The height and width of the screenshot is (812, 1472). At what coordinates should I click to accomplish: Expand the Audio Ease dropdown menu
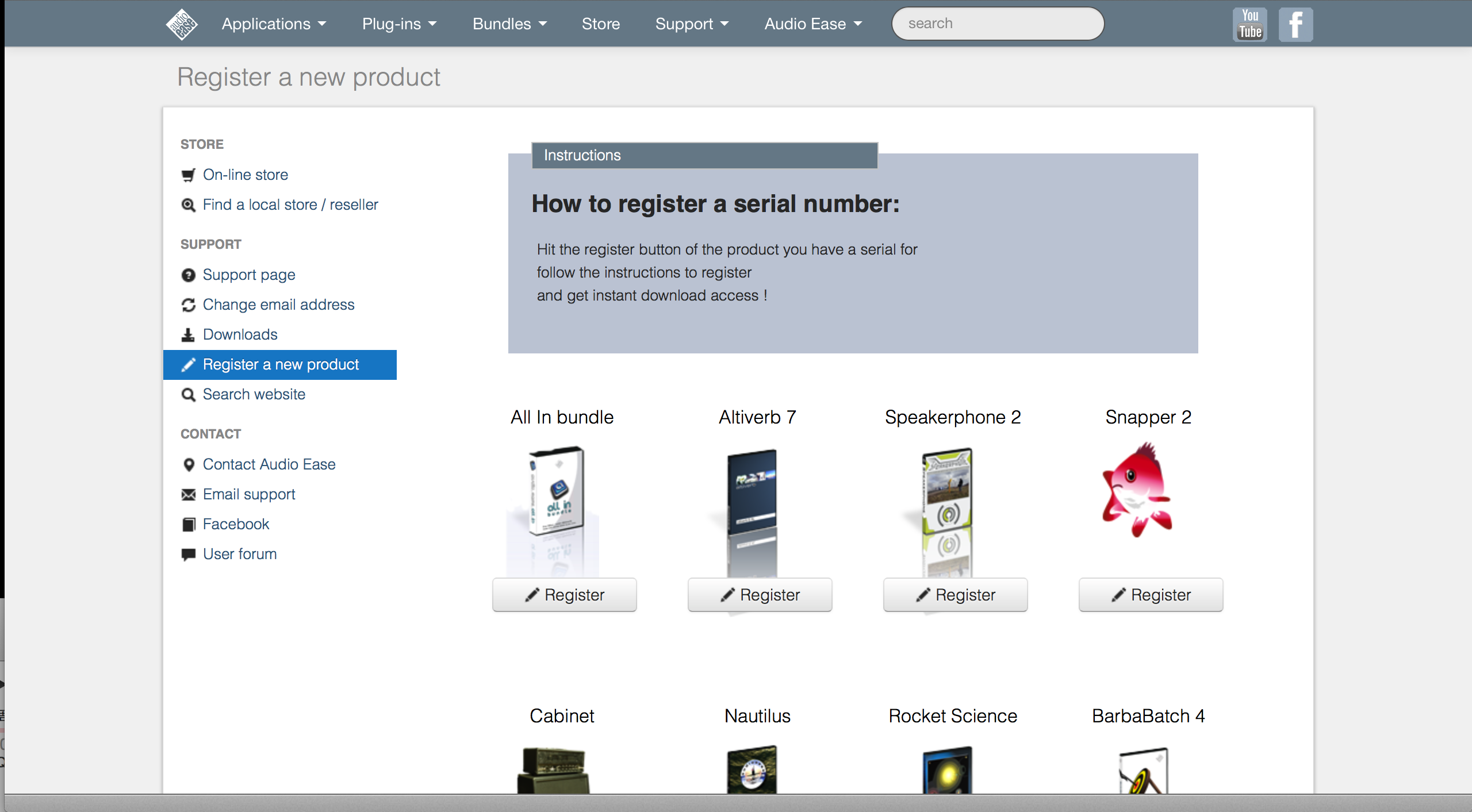[x=814, y=24]
